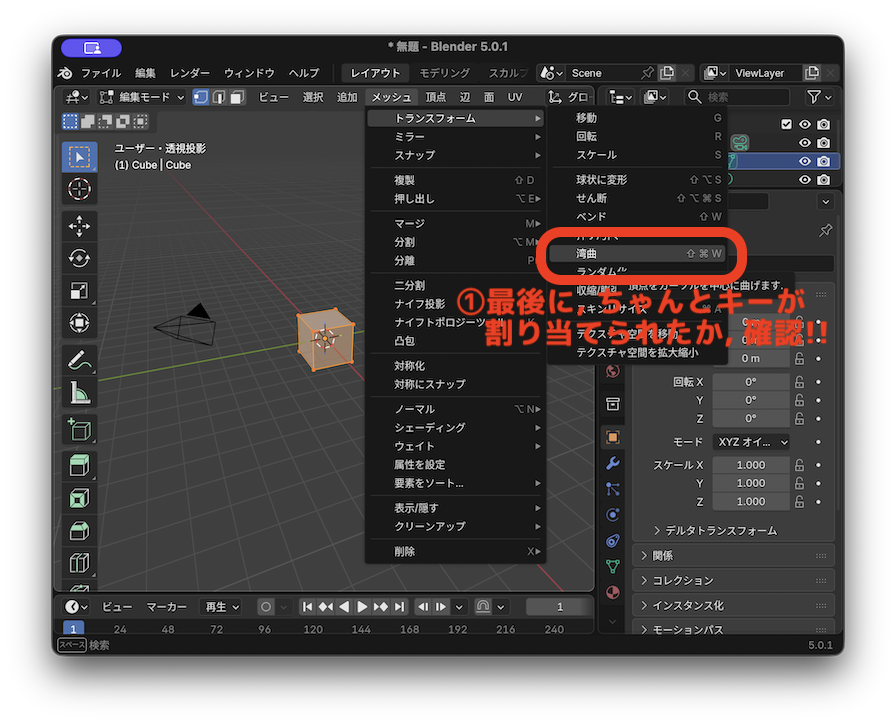Choose 複製 in the Mesh menu
Viewport: 896px width, 724px height.
(455, 180)
